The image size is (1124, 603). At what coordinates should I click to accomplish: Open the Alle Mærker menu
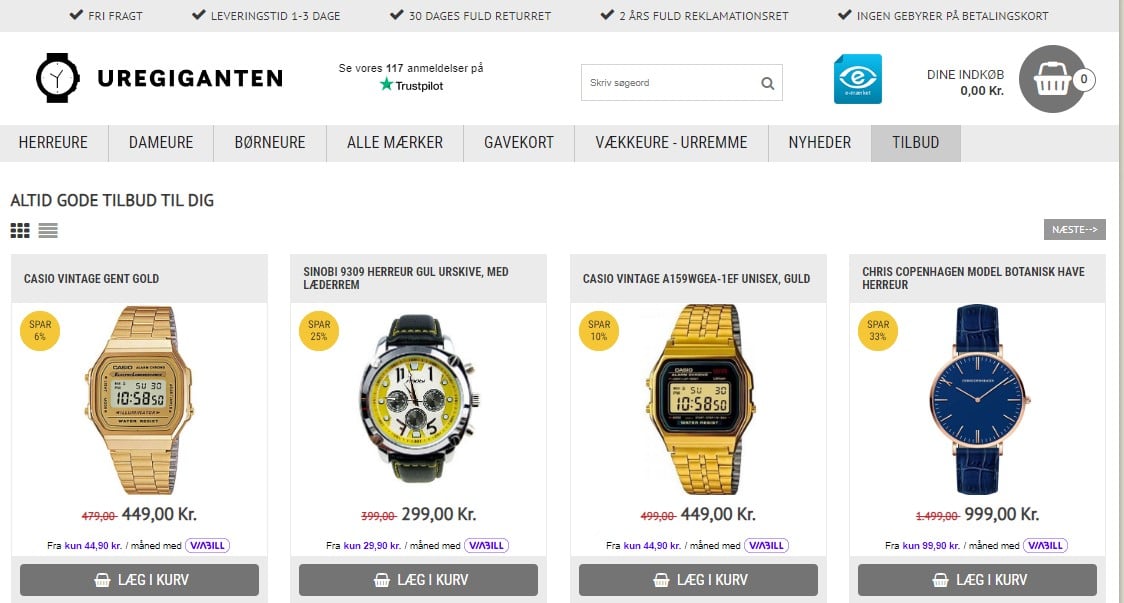[395, 143]
